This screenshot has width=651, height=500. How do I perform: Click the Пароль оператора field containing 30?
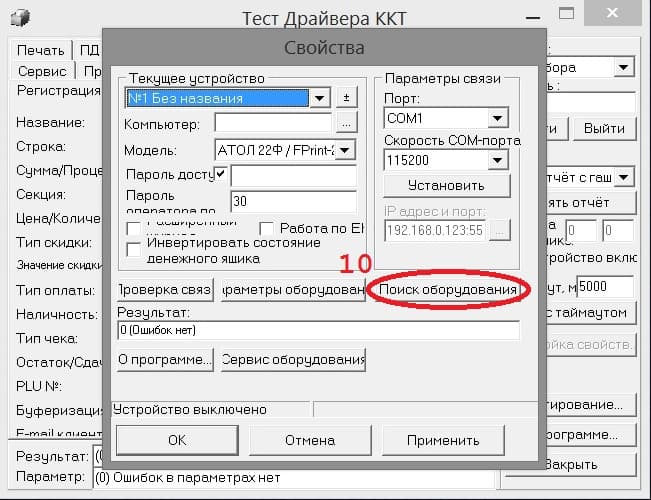pos(294,201)
